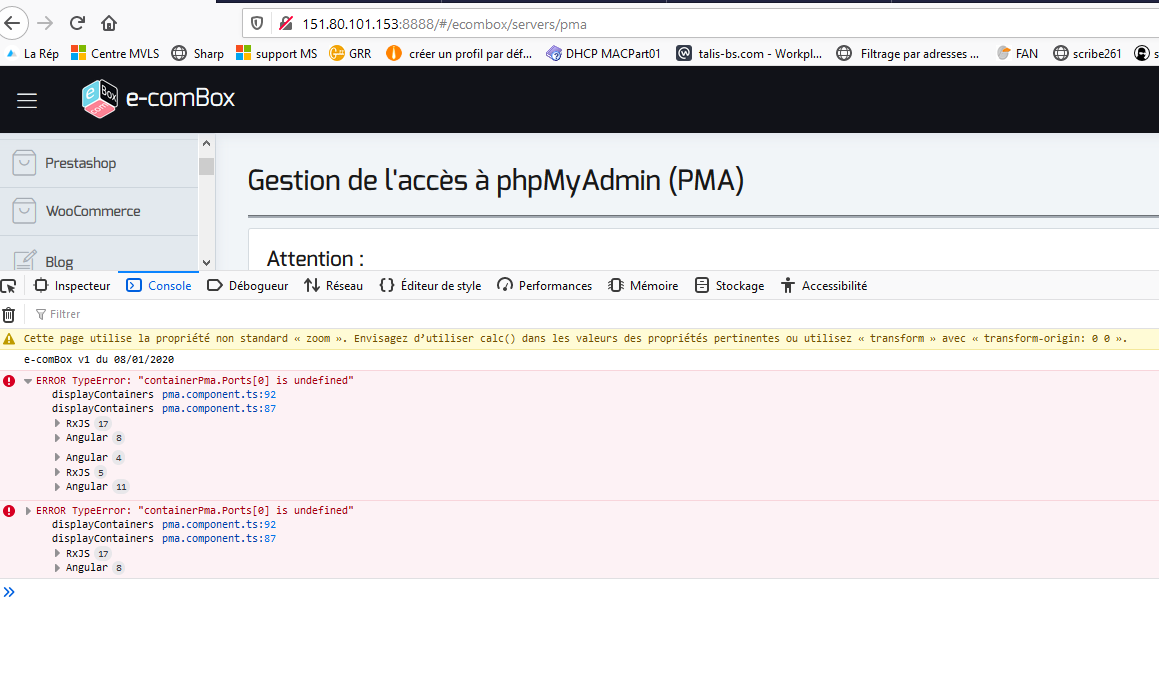Switch to the Mémoire tab
1159x678 pixels.
(643, 285)
